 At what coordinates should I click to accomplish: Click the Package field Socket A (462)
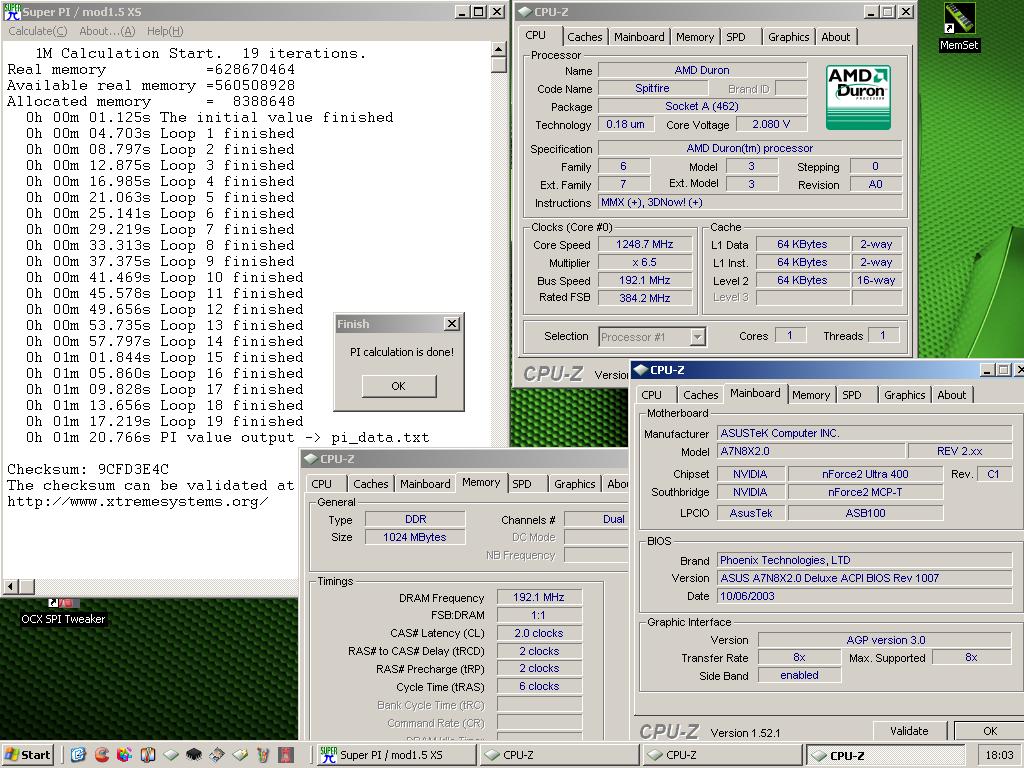coord(702,106)
